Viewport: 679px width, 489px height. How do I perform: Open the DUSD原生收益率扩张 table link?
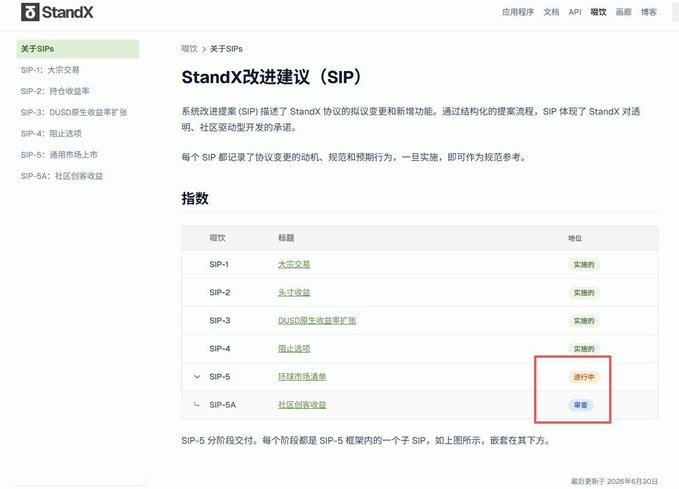[317, 321]
